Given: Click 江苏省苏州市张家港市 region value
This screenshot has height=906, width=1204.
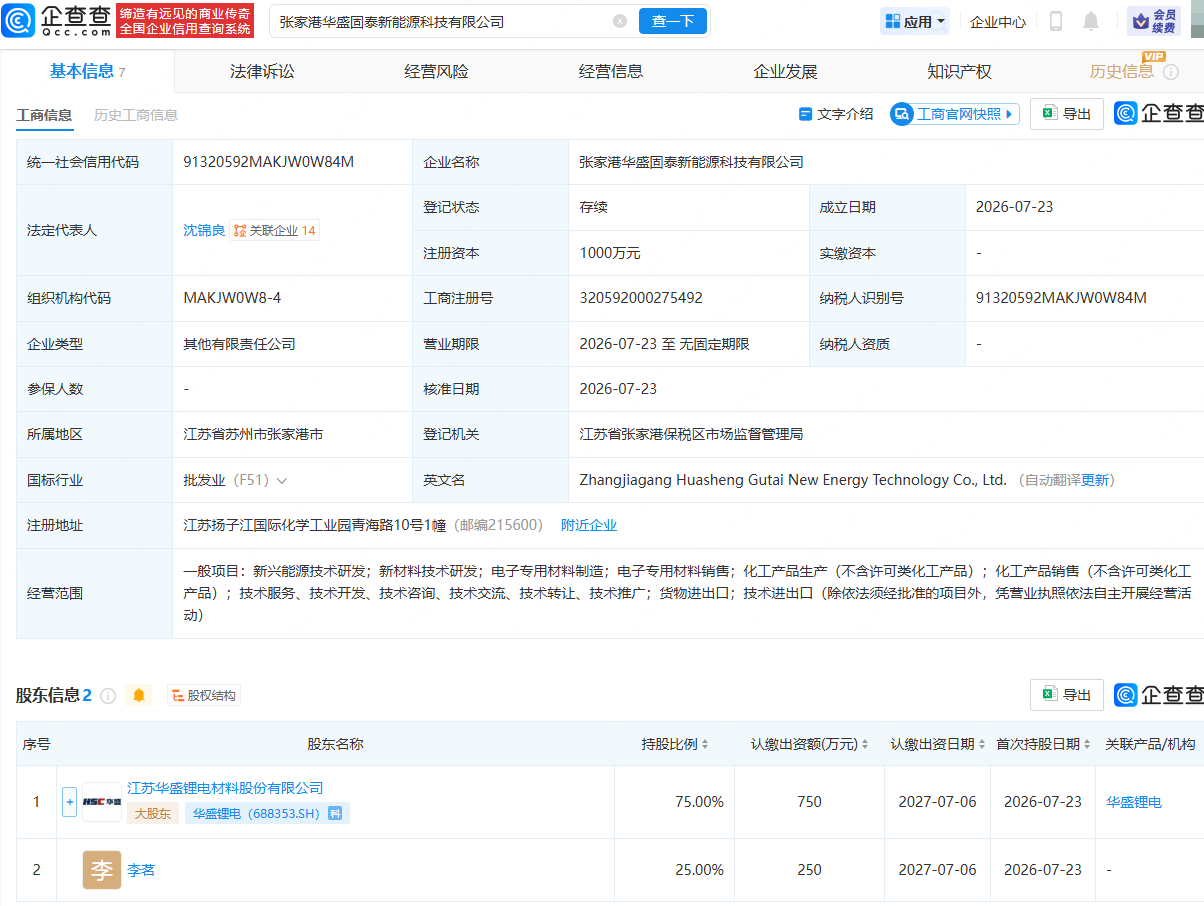Looking at the screenshot, I should click(253, 434).
